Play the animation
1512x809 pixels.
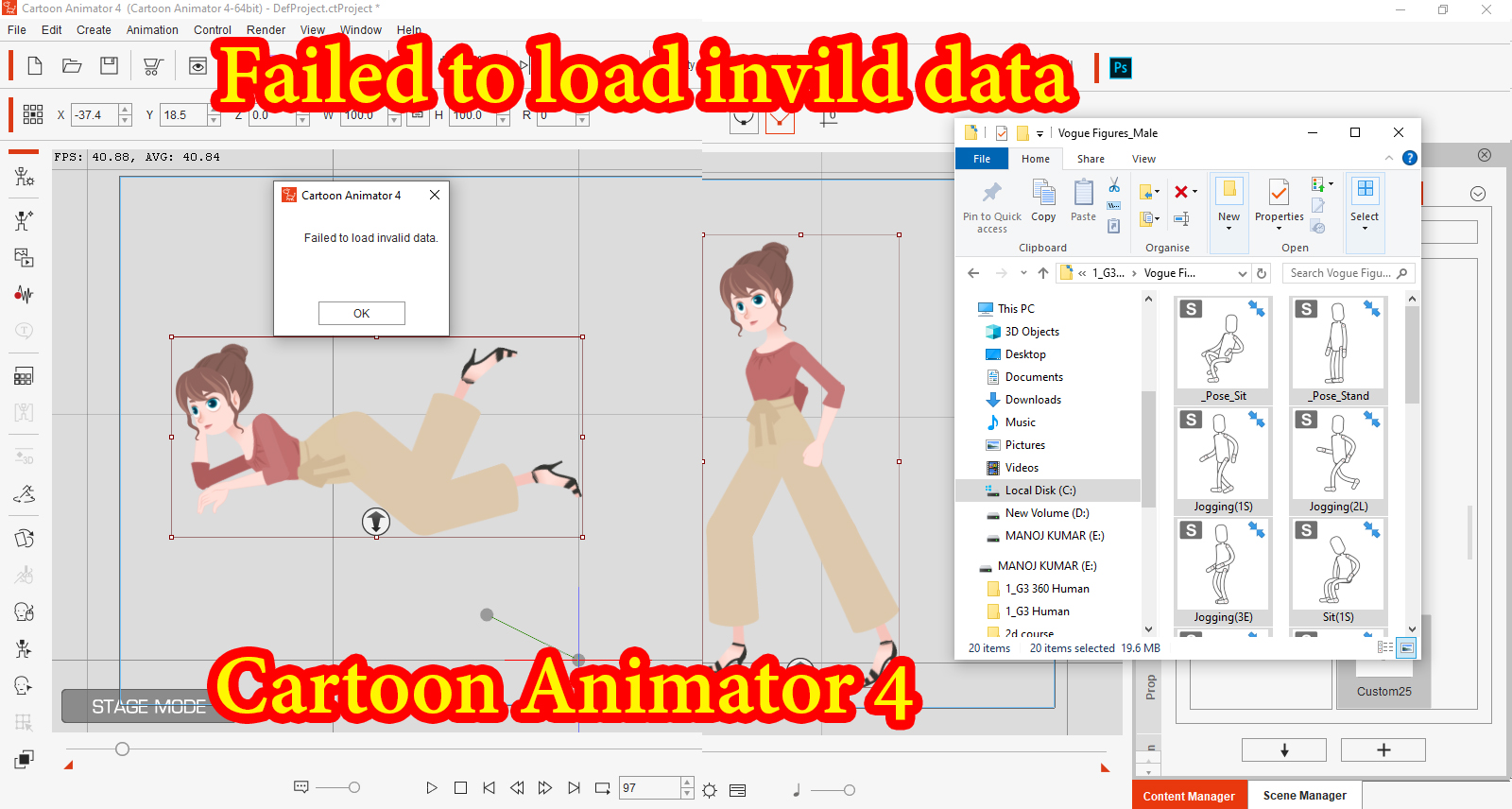coord(432,787)
